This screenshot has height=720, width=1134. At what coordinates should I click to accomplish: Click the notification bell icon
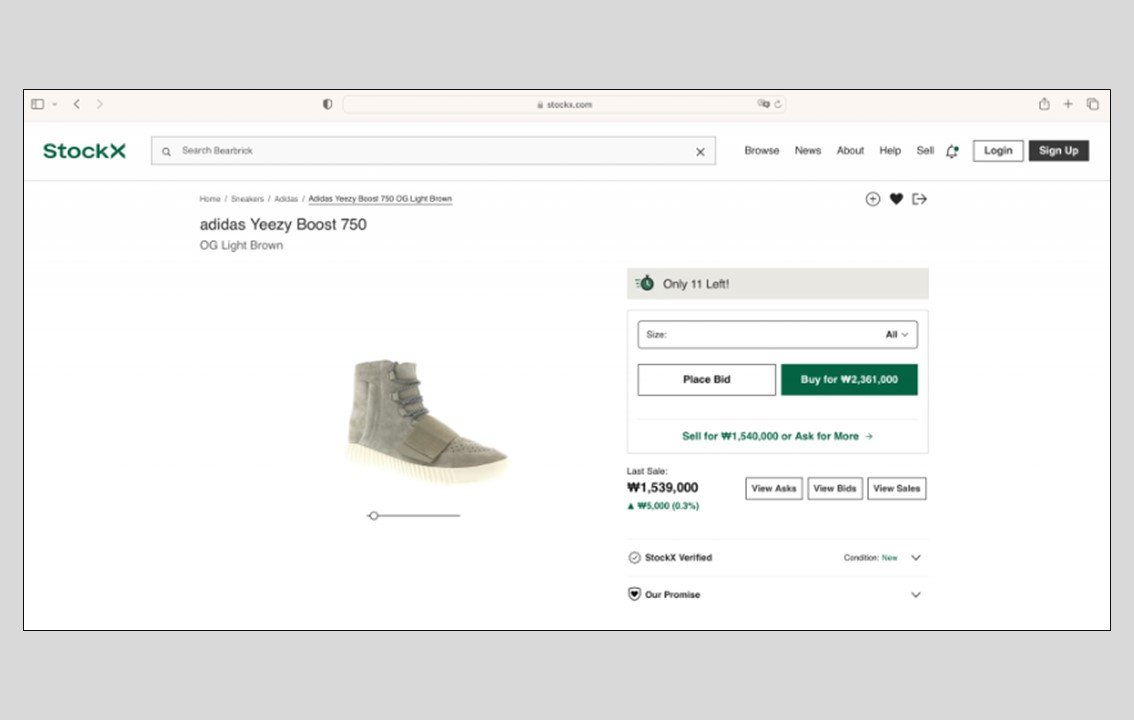pyautogui.click(x=952, y=151)
